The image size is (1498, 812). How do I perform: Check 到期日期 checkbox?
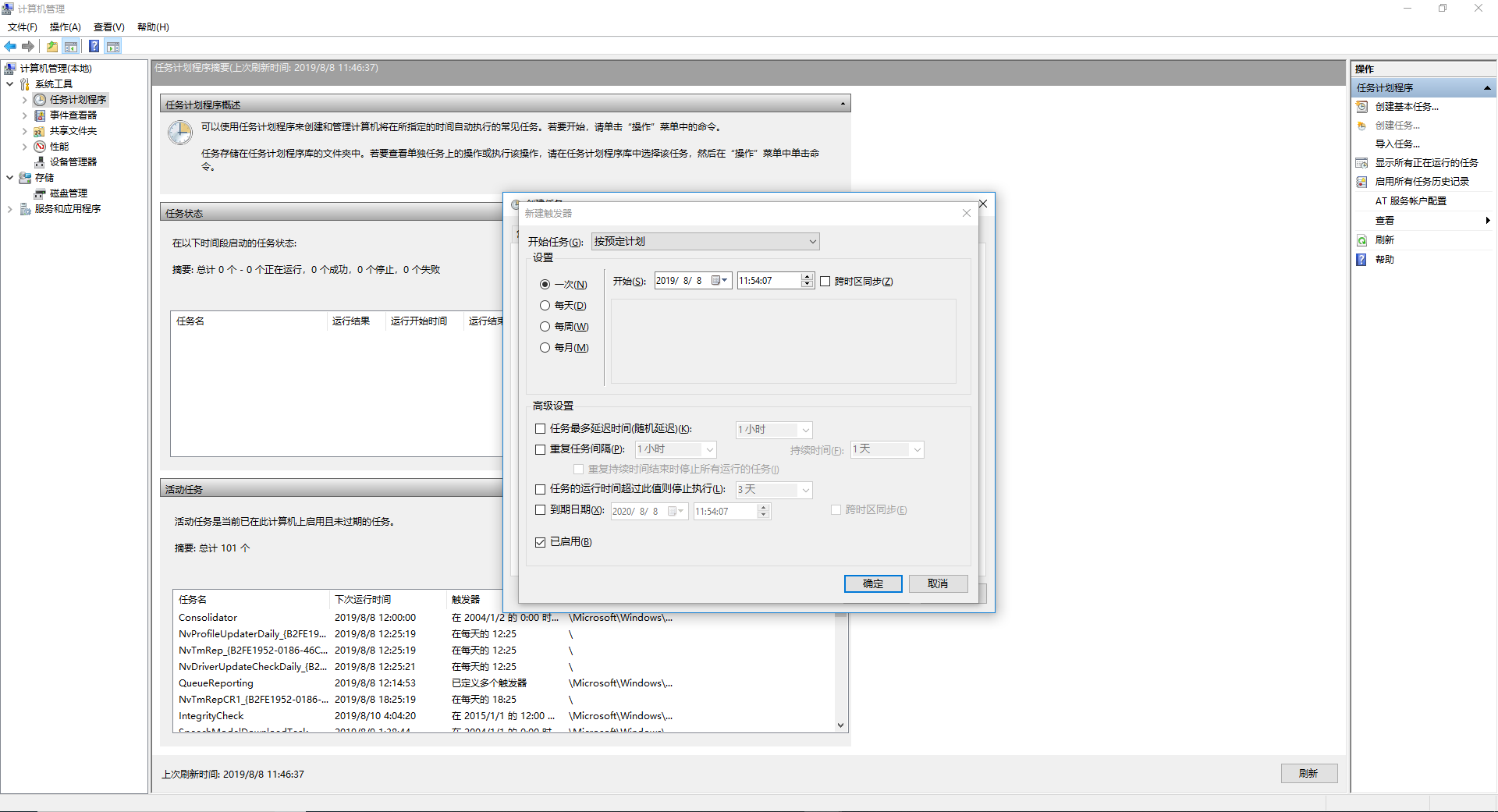point(540,510)
